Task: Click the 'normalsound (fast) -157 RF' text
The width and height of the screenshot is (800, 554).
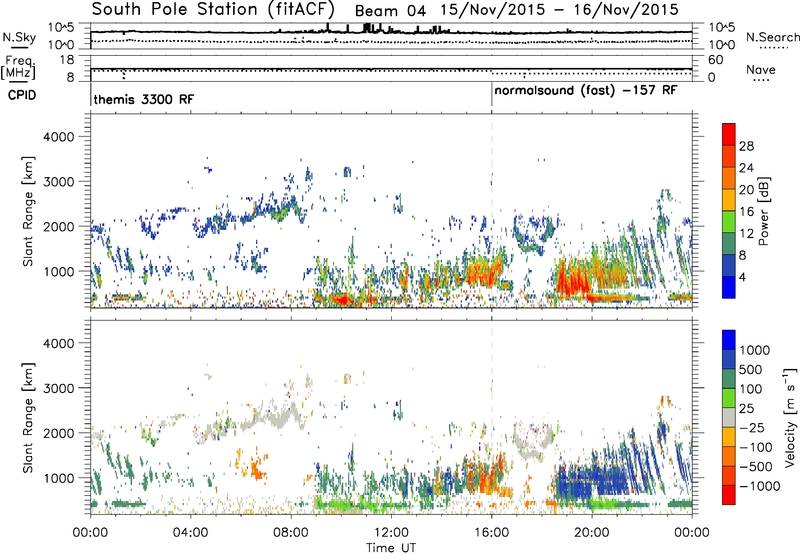Action: pos(586,91)
